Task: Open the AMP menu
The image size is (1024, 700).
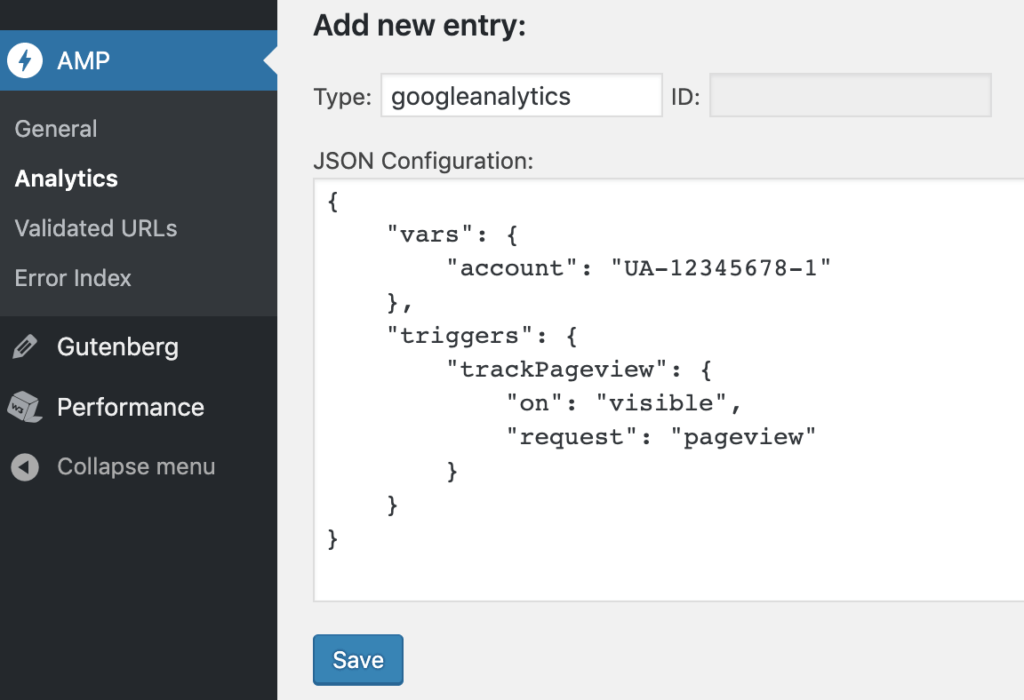Action: [x=138, y=61]
